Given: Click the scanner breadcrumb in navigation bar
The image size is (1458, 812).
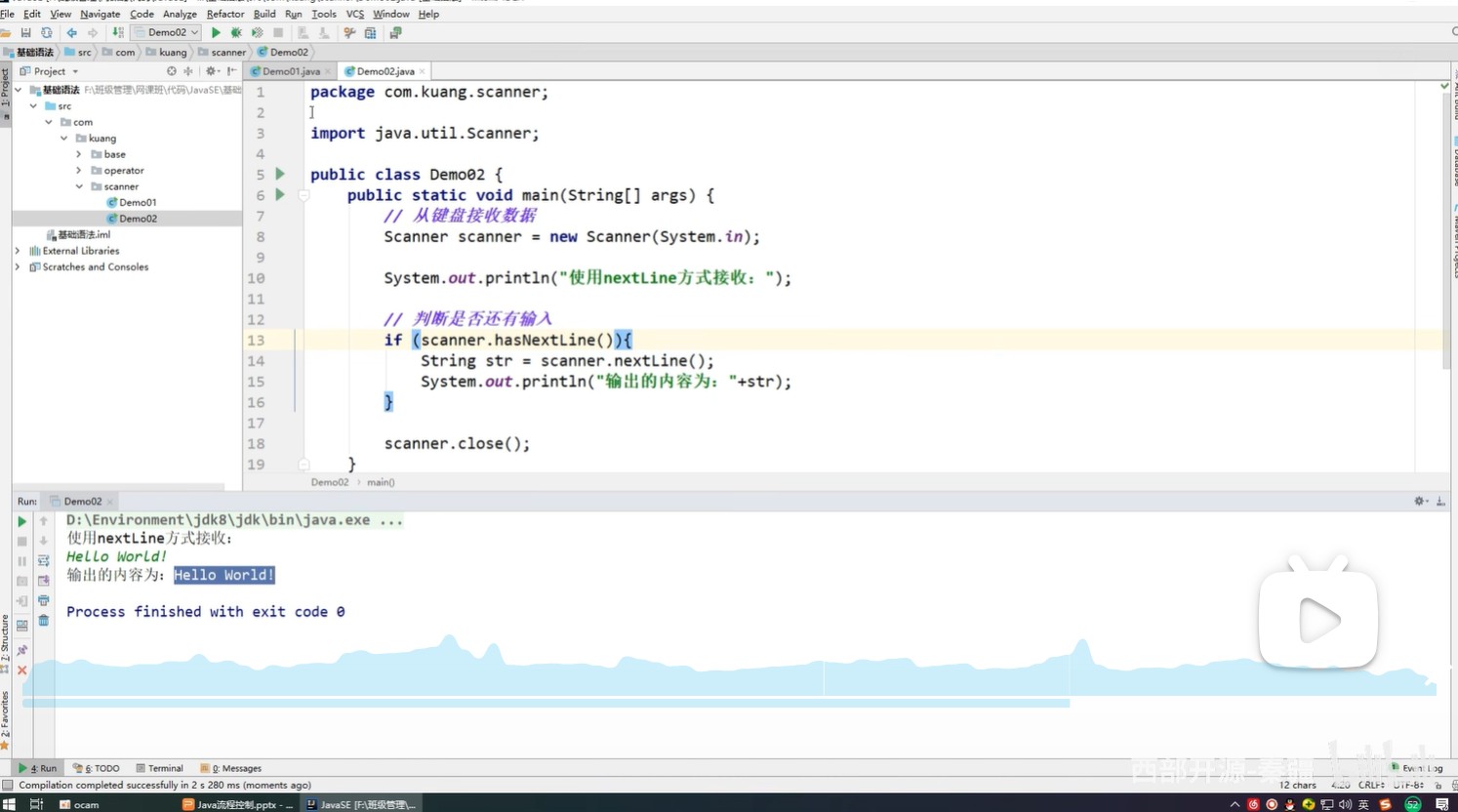Looking at the screenshot, I should coord(222,52).
